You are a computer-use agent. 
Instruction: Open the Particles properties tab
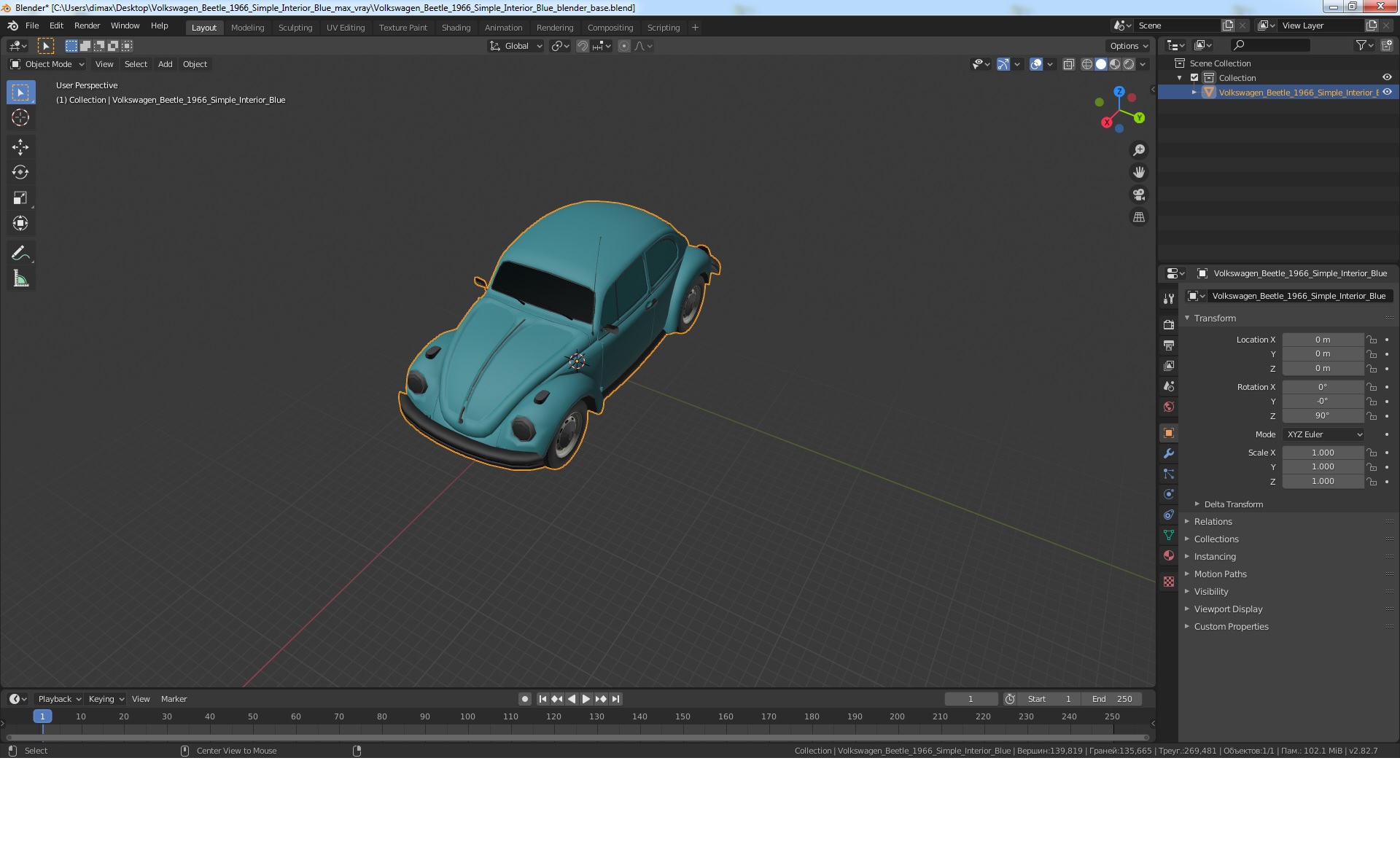click(x=1169, y=474)
